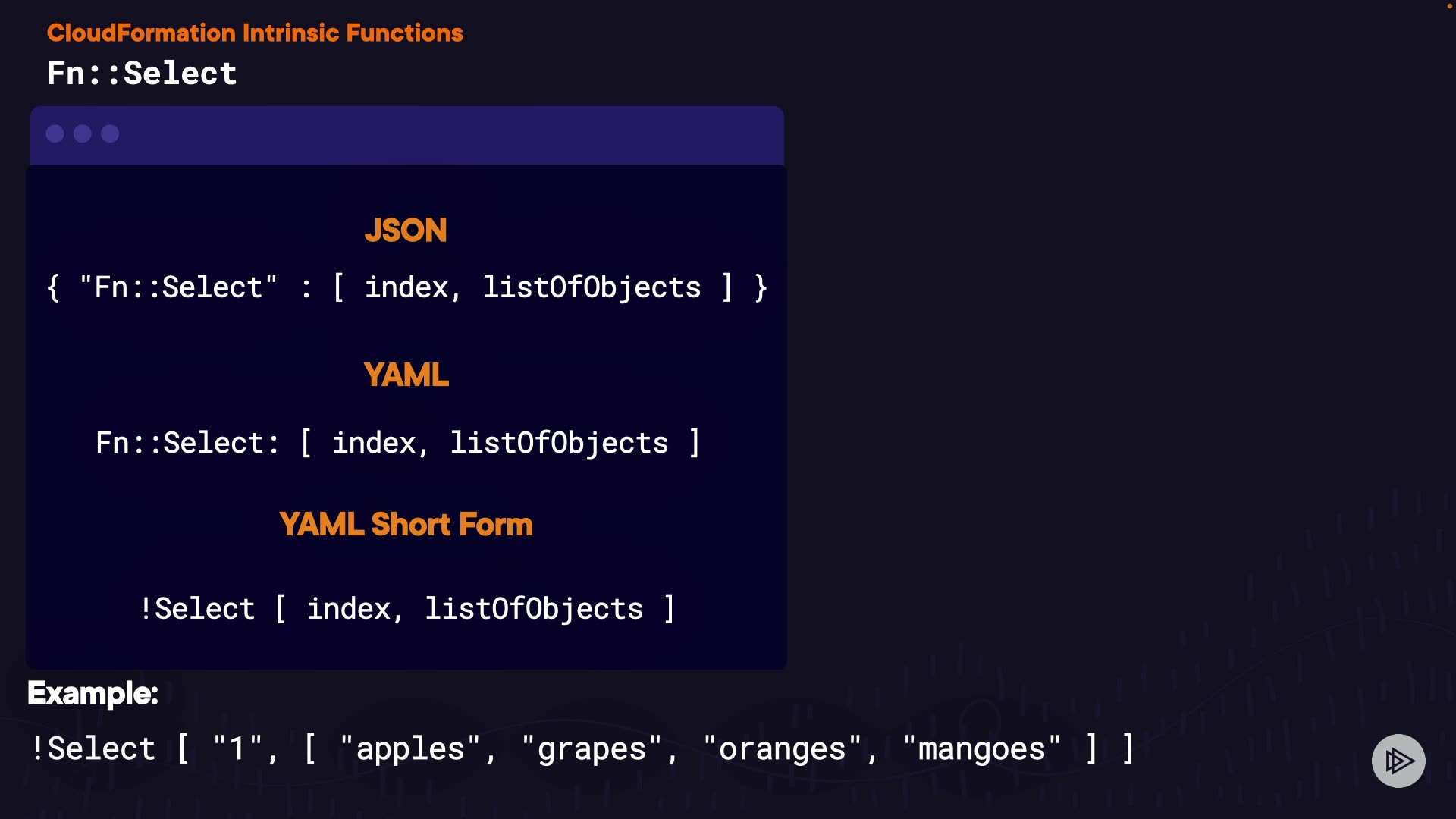Click the CloudFormation Intrinsic Functions heading
Screen dimensions: 1456x819
(x=255, y=33)
